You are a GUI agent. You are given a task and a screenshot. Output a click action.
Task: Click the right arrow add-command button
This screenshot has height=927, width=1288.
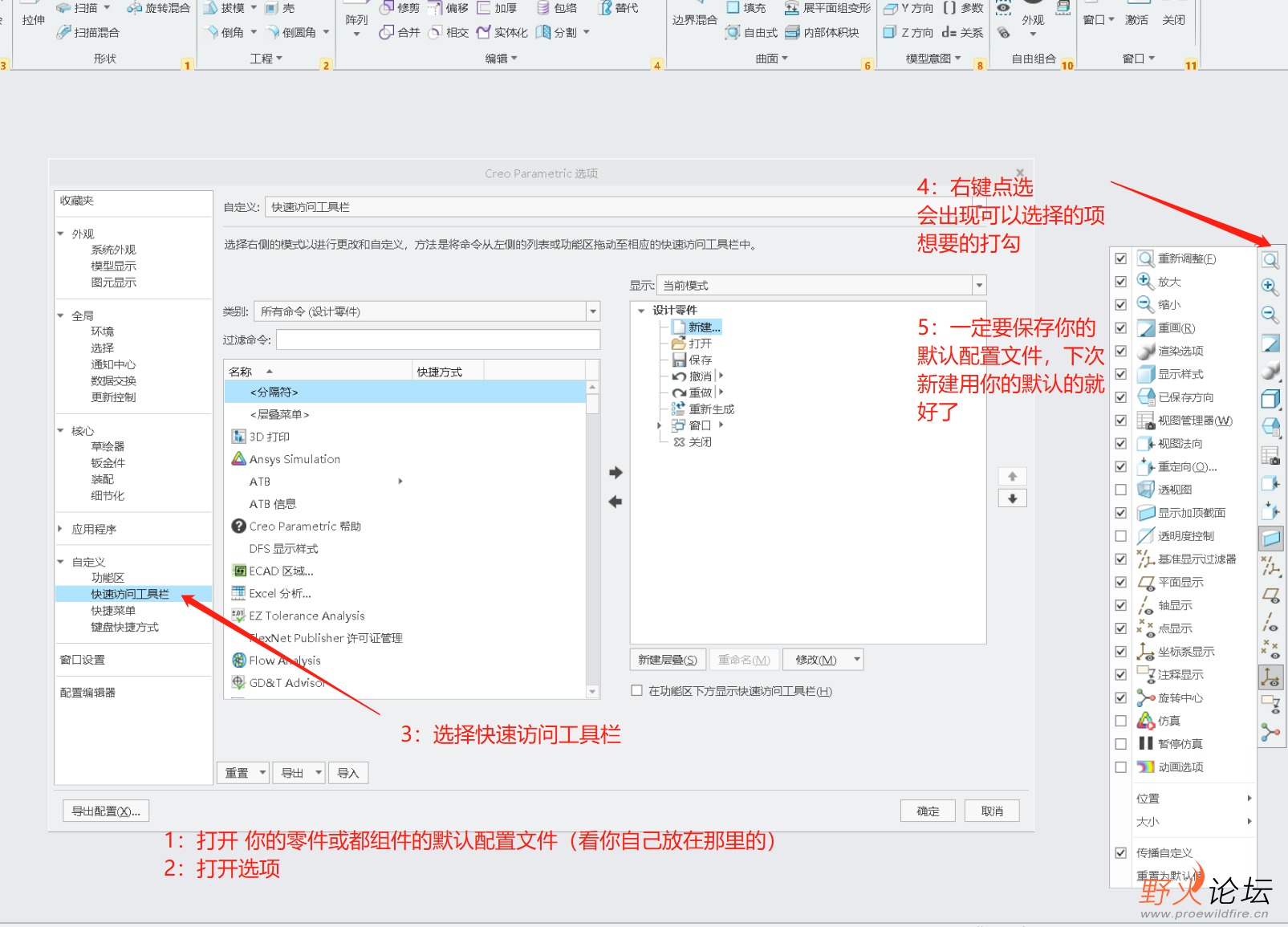coord(616,473)
